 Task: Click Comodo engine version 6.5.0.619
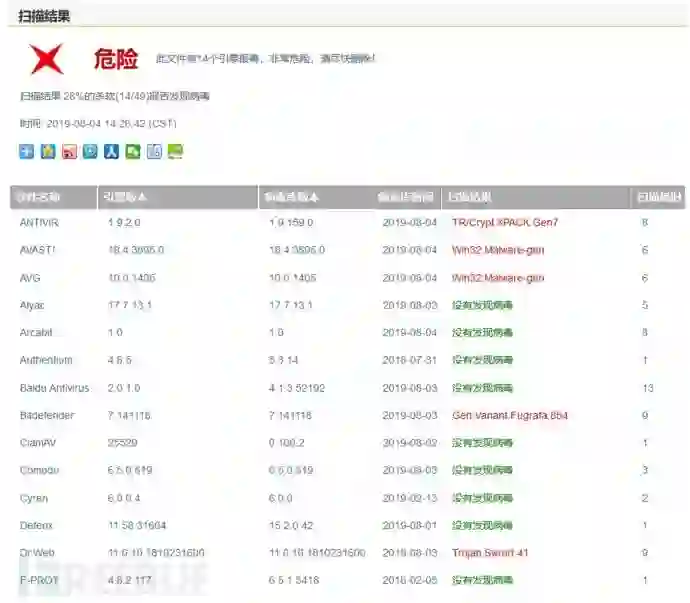pos(130,470)
